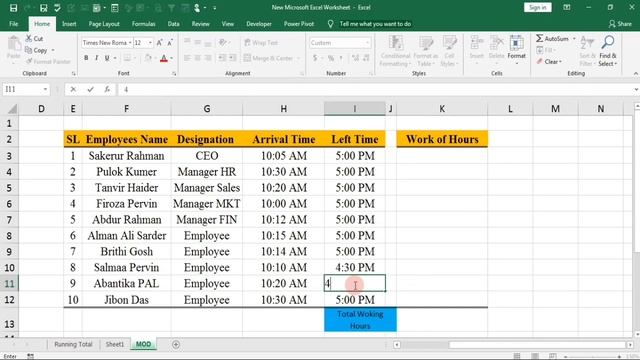Open the Ribbon Display Options icon
The height and width of the screenshot is (360, 640).
pos(567,8)
